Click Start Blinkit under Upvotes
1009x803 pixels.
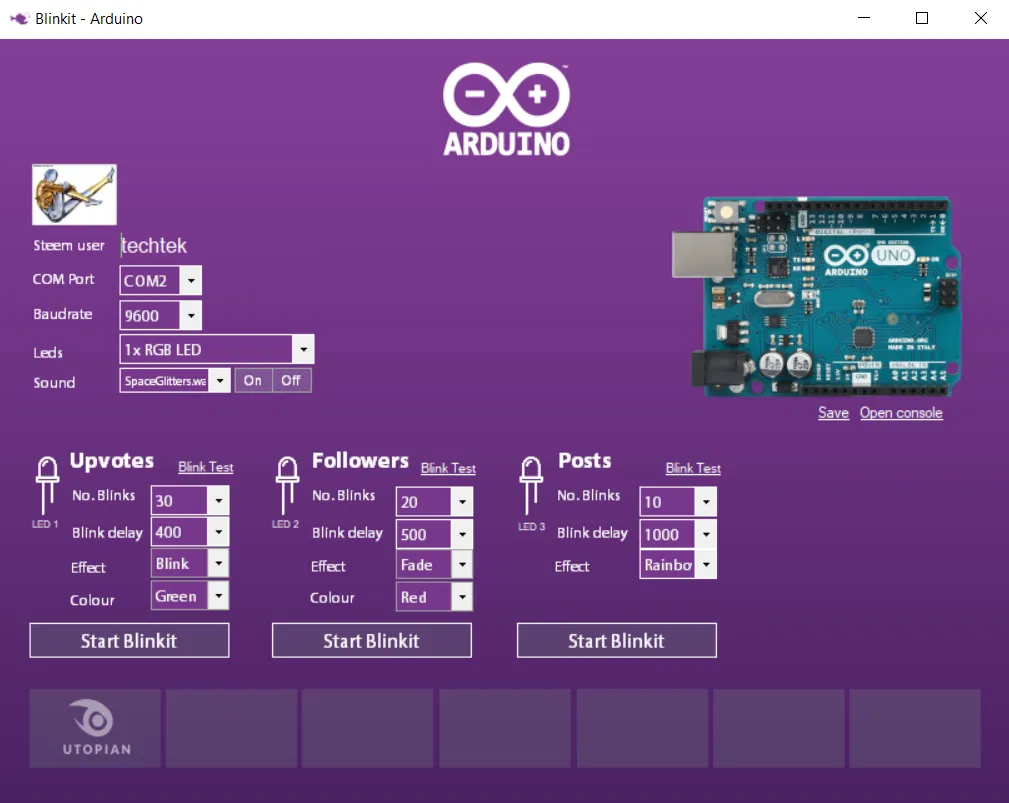(129, 640)
